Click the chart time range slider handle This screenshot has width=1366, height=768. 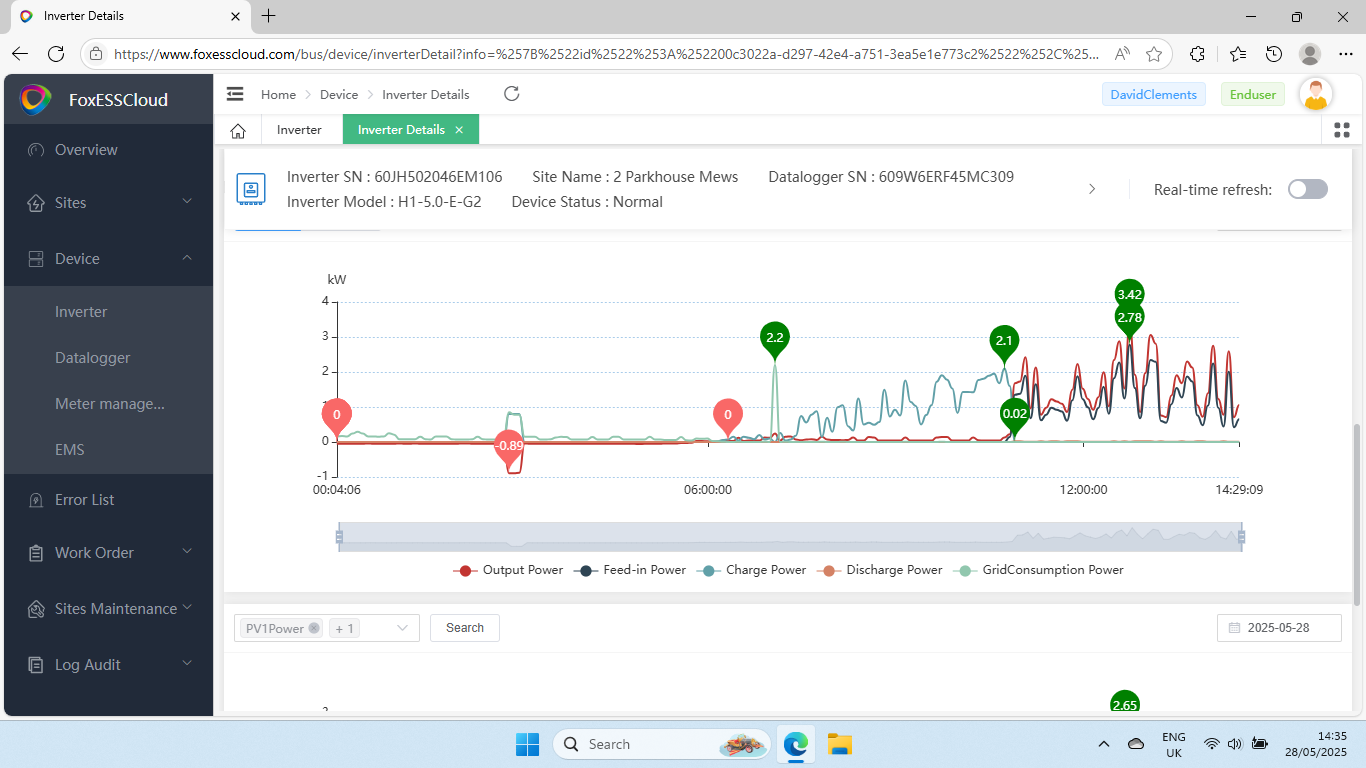pos(340,537)
